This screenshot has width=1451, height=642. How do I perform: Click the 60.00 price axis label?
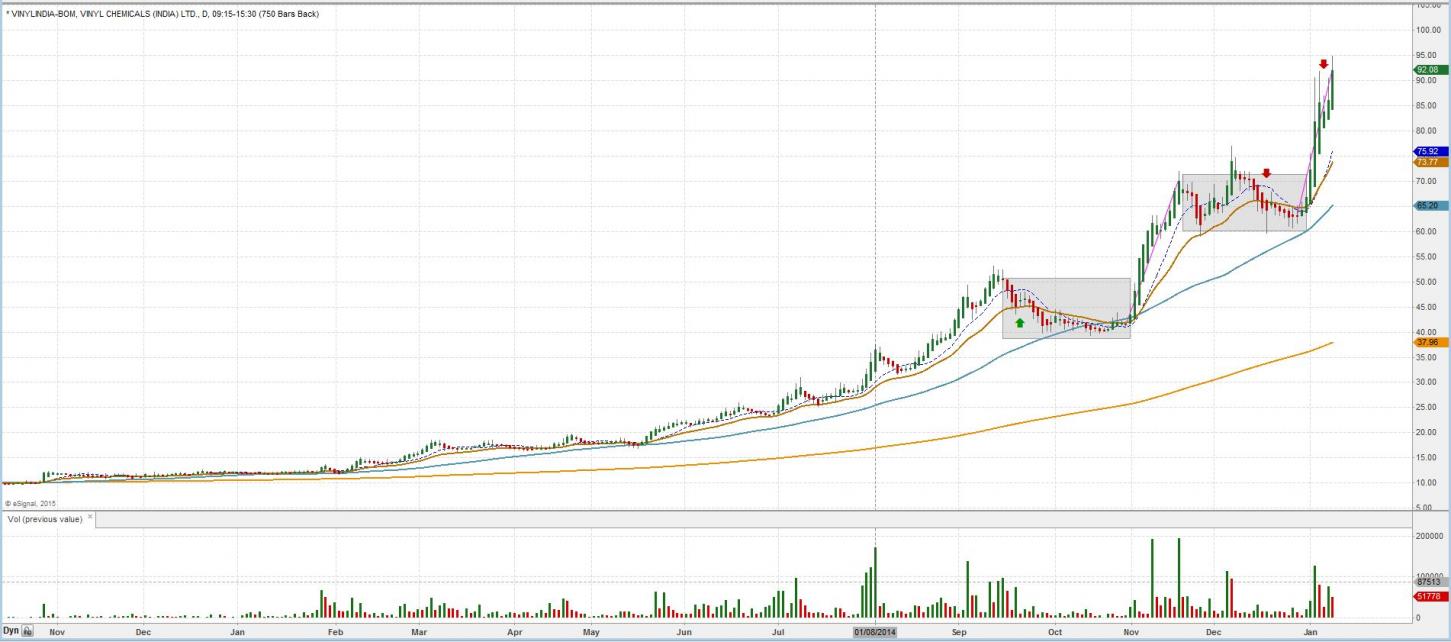(1426, 231)
